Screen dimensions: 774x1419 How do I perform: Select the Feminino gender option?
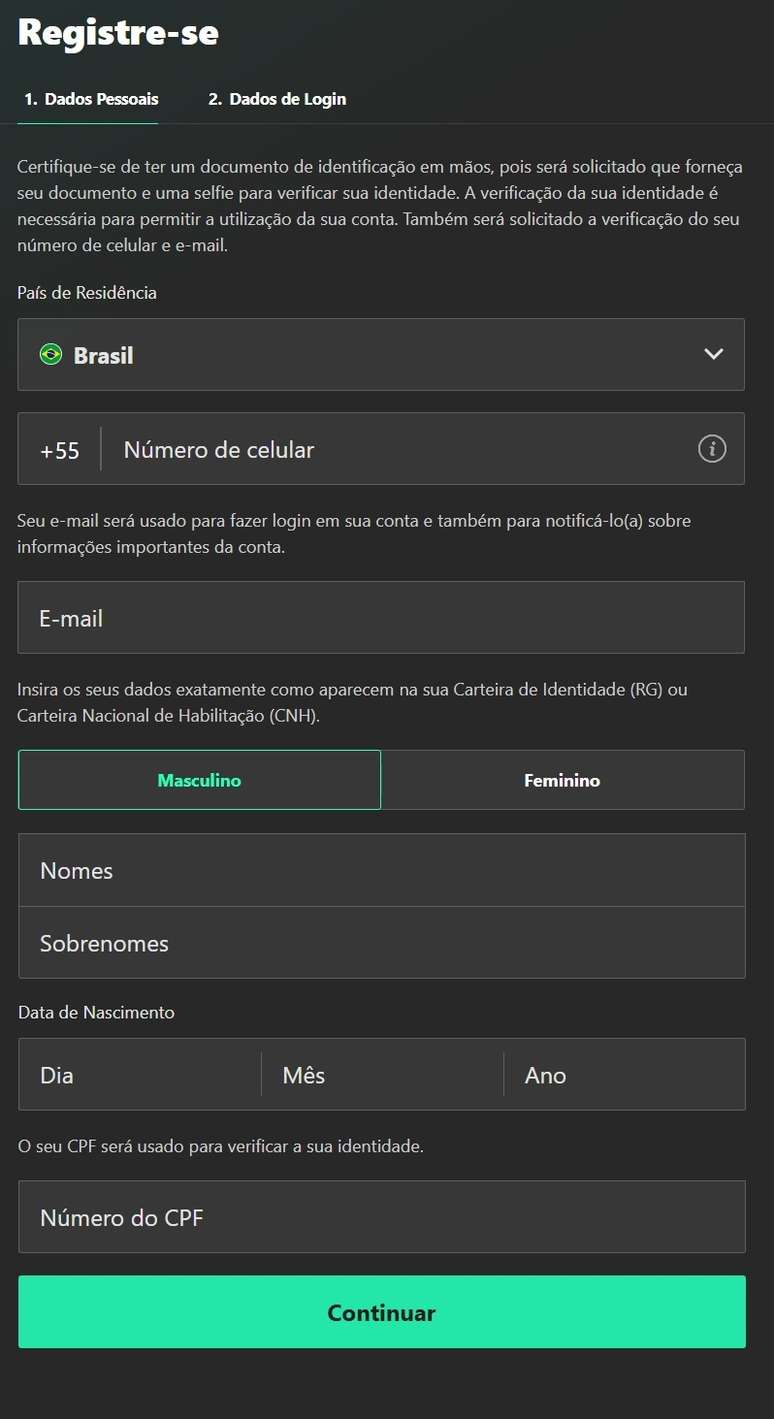point(562,779)
